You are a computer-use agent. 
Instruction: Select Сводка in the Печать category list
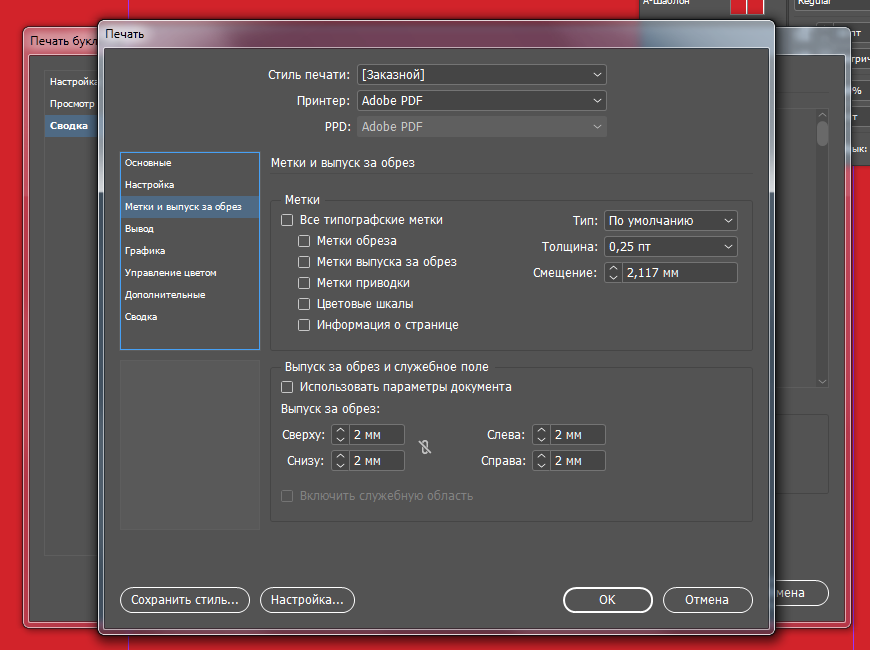[x=190, y=317]
